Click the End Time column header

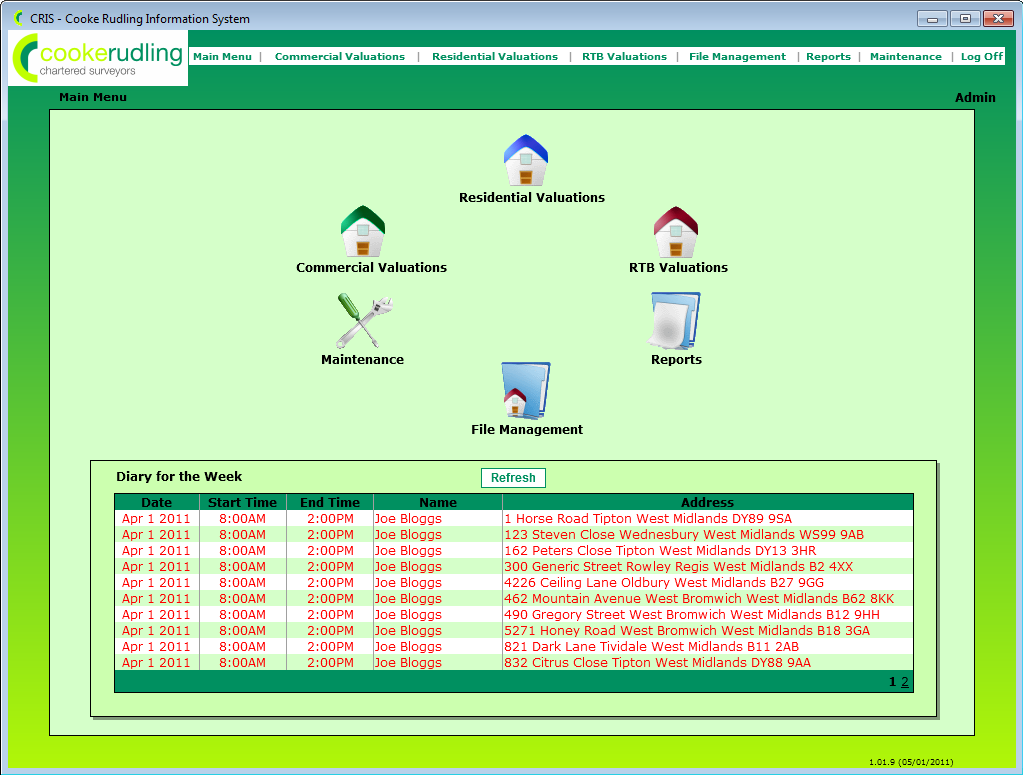pyautogui.click(x=330, y=502)
